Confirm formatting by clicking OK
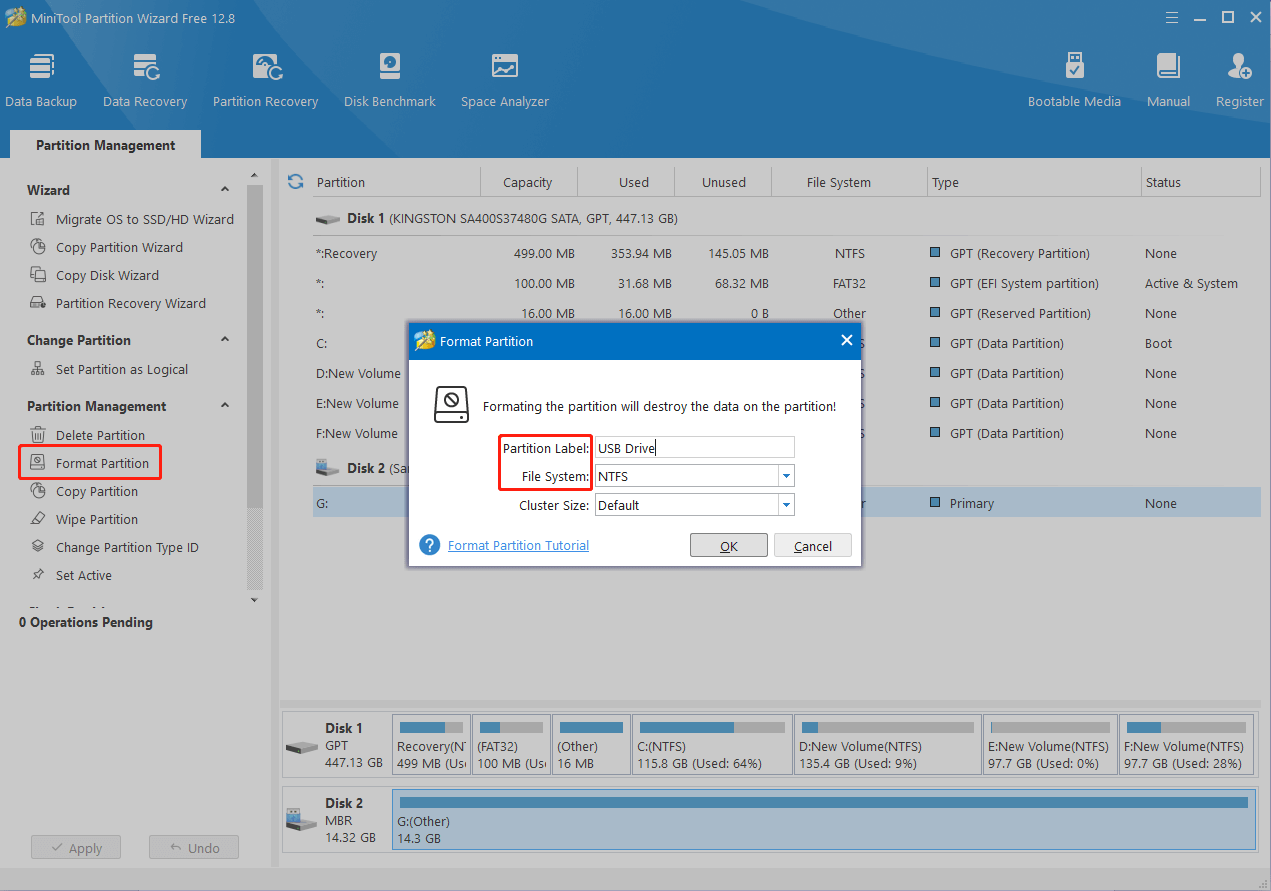1271x891 pixels. pyautogui.click(x=728, y=545)
